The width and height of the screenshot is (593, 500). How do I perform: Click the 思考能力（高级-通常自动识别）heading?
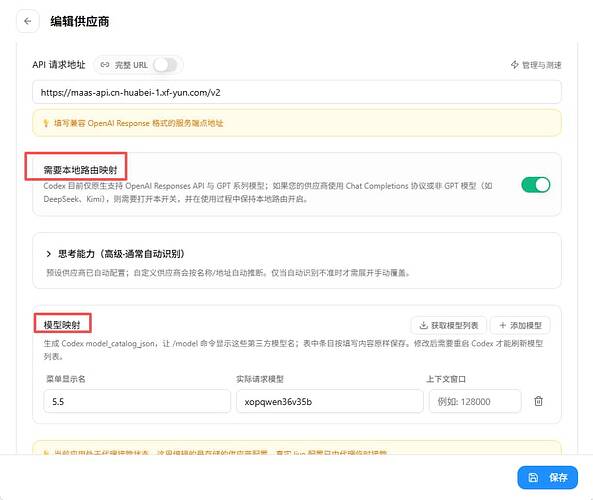(121, 254)
